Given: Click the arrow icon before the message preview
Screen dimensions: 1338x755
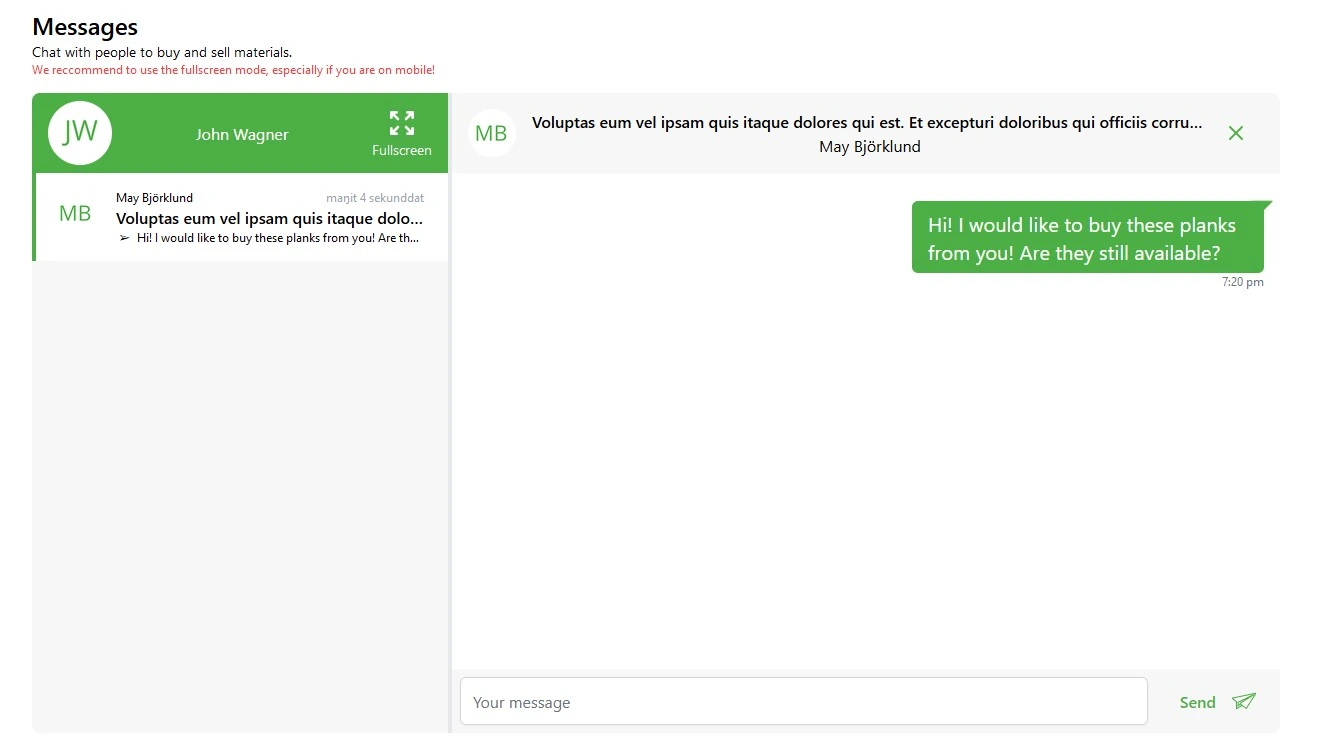Looking at the screenshot, I should [x=124, y=239].
